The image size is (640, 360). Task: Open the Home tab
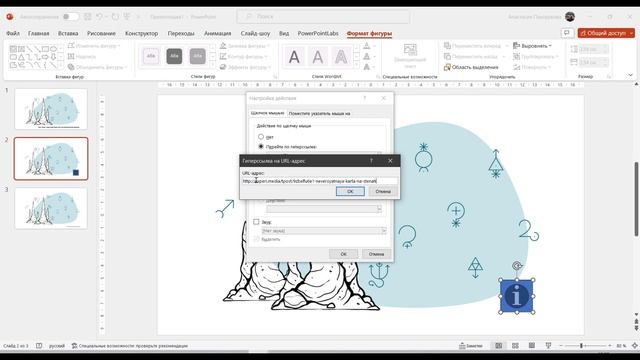pyautogui.click(x=38, y=33)
